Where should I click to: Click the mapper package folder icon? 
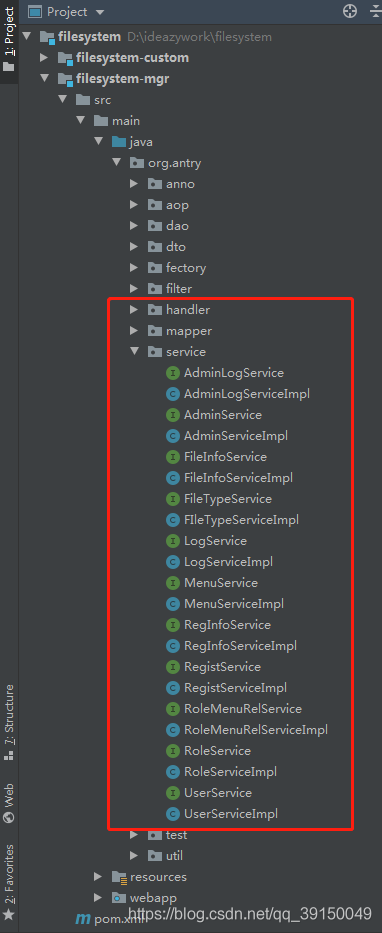click(155, 331)
